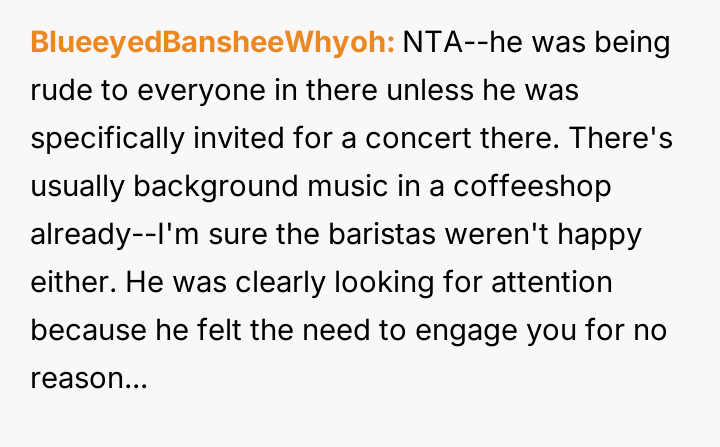720x447 pixels.
Task: Click the word "because" in the comment
Action: pyautogui.click(x=83, y=330)
